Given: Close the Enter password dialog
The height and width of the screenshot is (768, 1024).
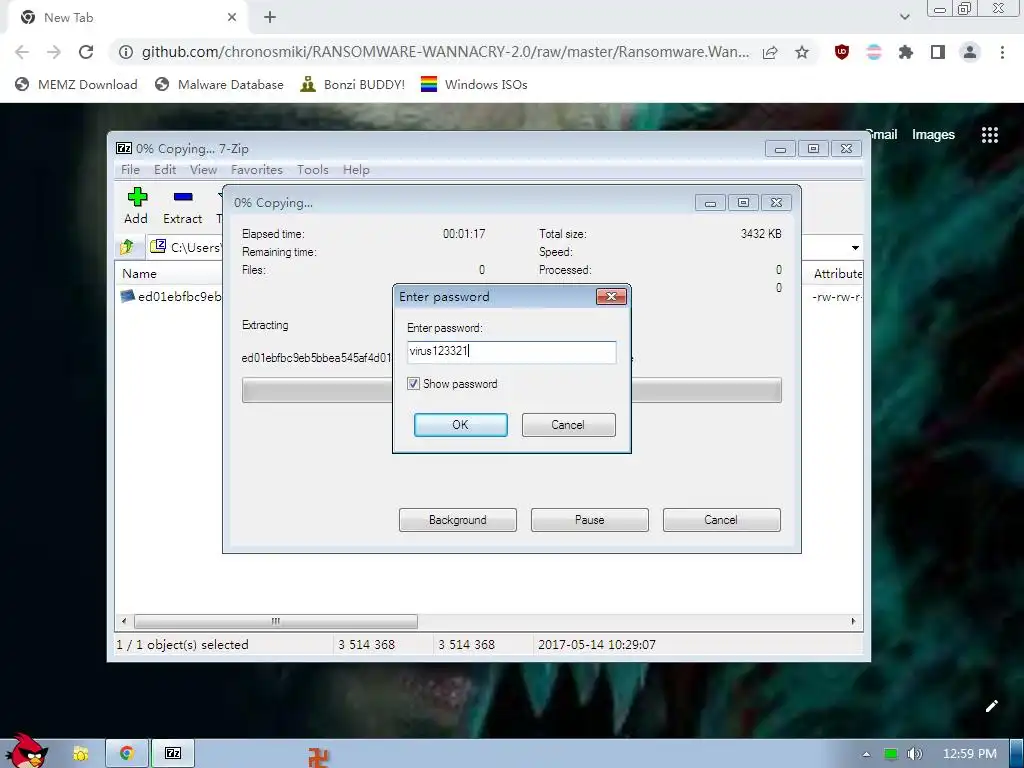Looking at the screenshot, I should [x=611, y=297].
